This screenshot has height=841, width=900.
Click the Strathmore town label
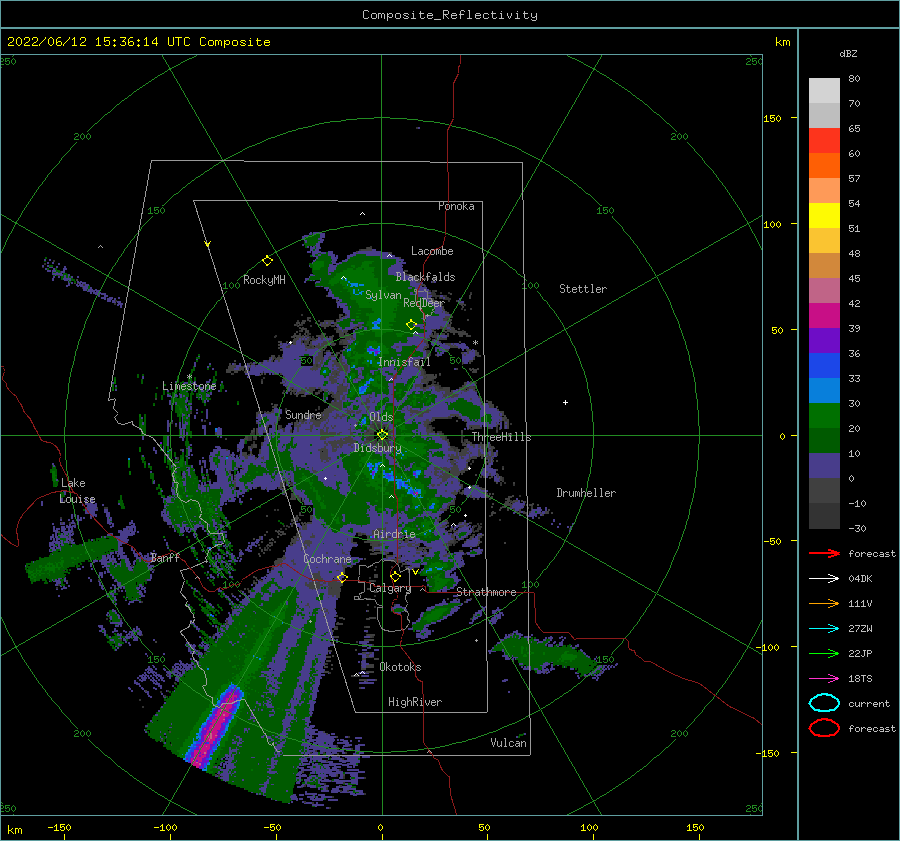[x=487, y=592]
